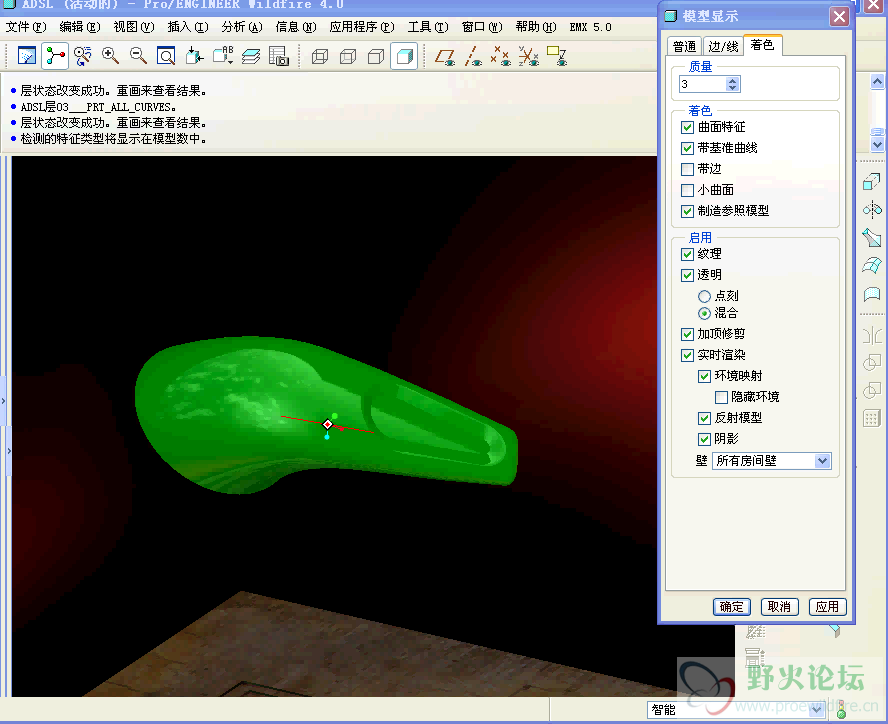Viewport: 888px width, 724px height.
Task: Switch to no hidden display
Action: click(x=376, y=56)
